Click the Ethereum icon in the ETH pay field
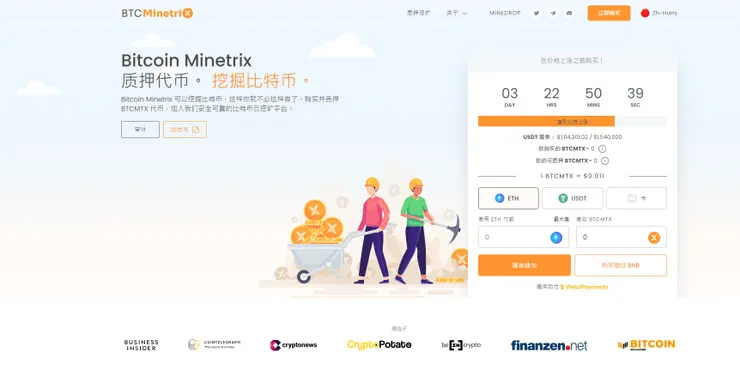This screenshot has height=375, width=740. coord(556,237)
